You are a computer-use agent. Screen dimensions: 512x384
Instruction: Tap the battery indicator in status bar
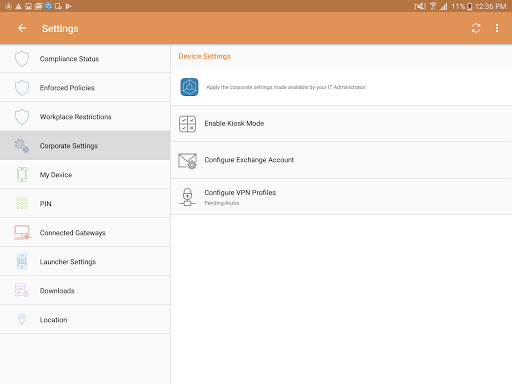[470, 6]
